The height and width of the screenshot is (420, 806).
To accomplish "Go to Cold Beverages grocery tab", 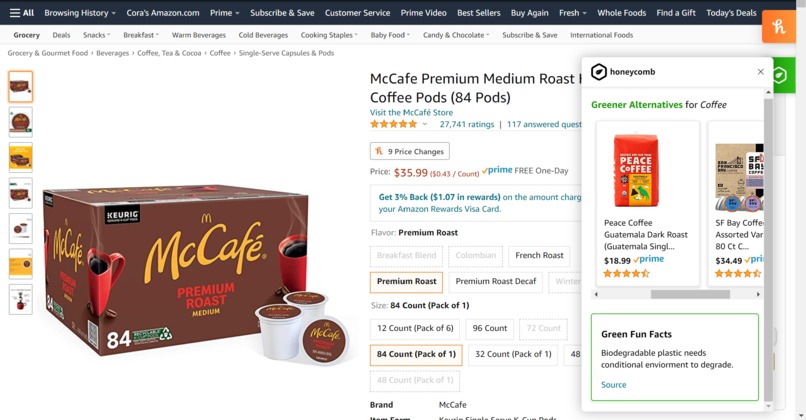I will [x=263, y=35].
